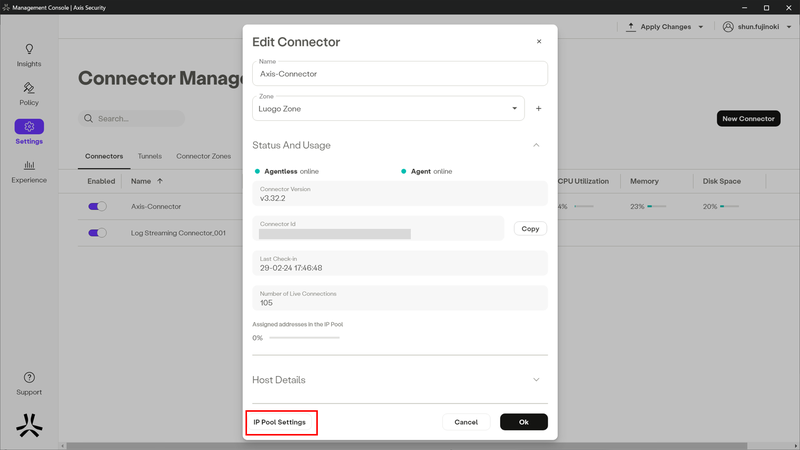
Task: Click the Apply Changes button
Action: point(665,27)
